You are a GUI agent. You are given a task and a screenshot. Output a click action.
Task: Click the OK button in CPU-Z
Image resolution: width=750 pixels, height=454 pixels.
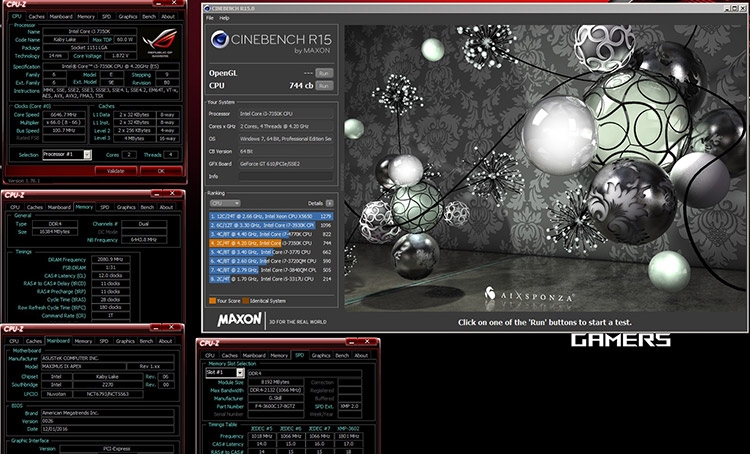pyautogui.click(x=161, y=171)
